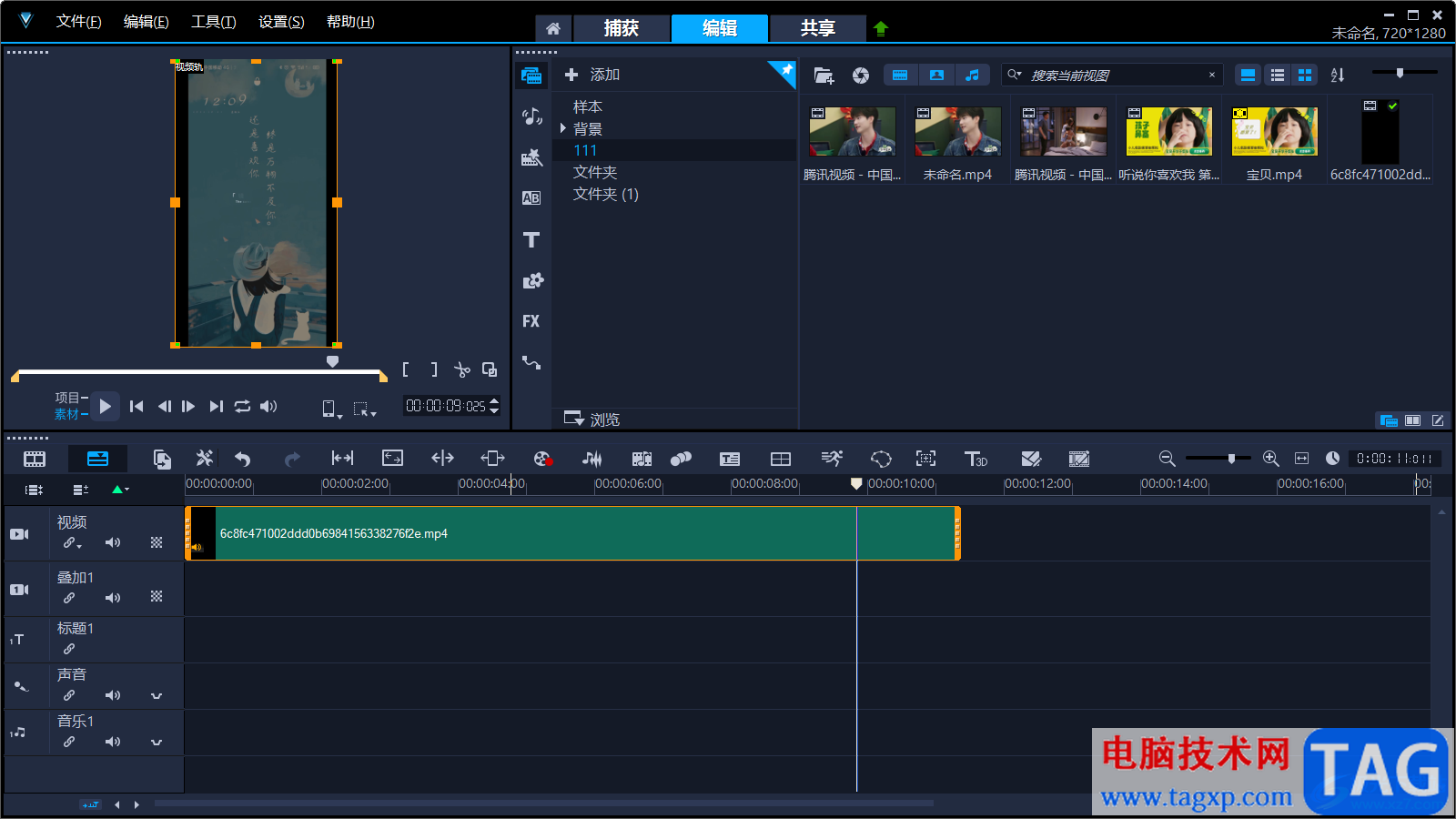Image resolution: width=1456 pixels, height=819 pixels.
Task: Open the speed/time remapping runner icon
Action: pos(832,459)
